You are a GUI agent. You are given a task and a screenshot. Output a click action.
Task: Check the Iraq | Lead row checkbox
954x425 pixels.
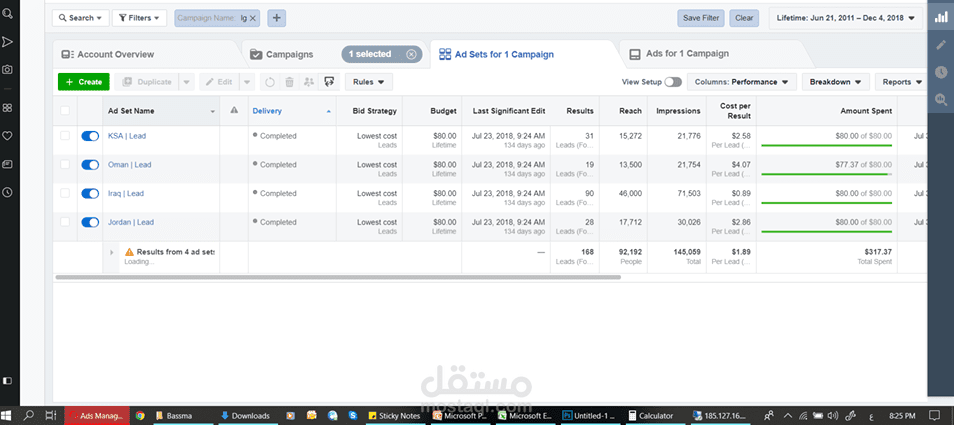point(65,193)
